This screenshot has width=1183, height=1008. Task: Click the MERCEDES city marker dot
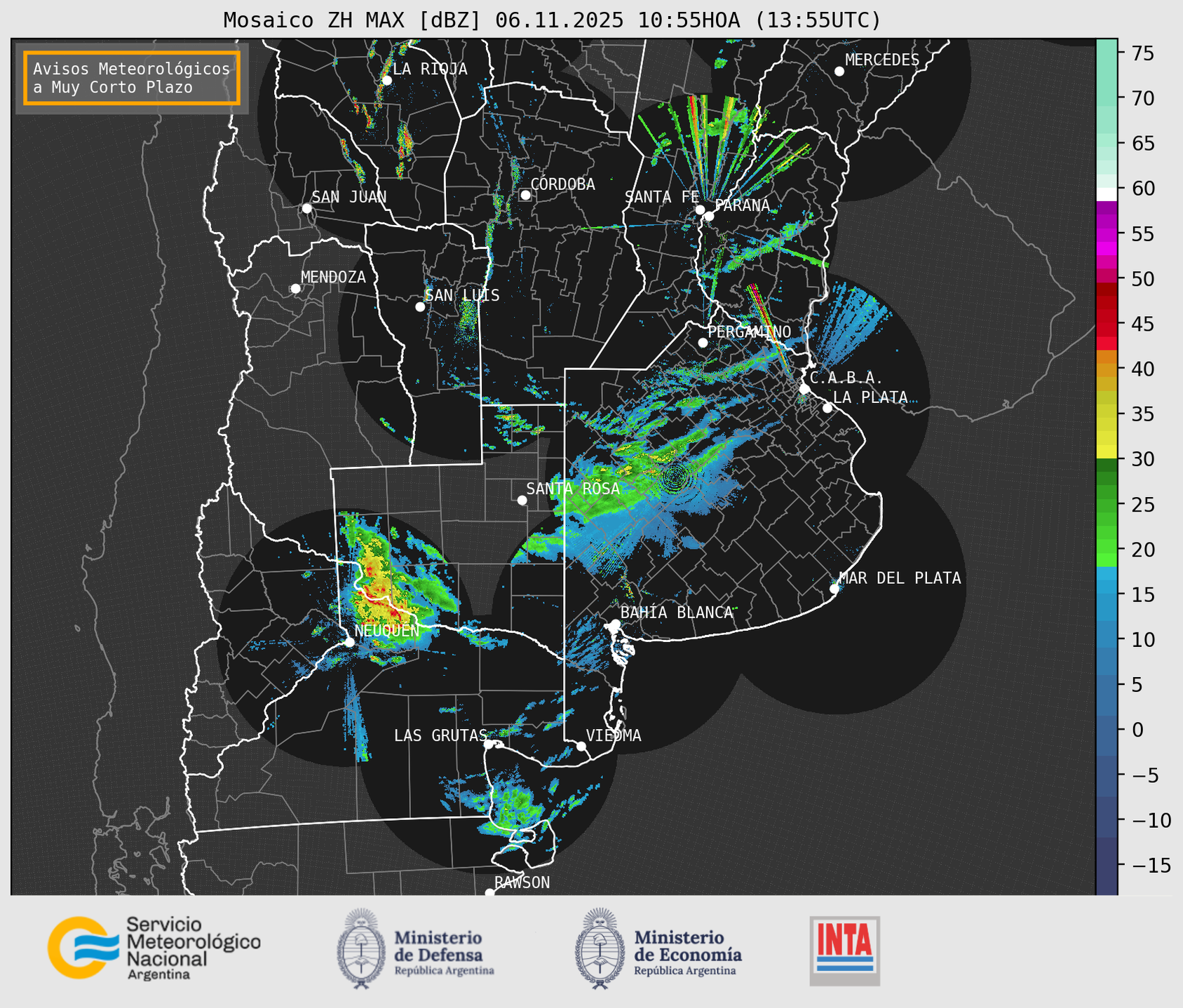tap(839, 71)
